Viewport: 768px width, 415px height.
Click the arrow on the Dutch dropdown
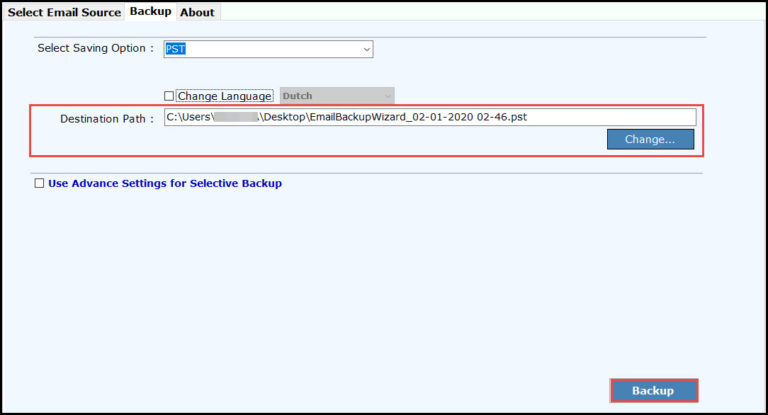point(388,96)
